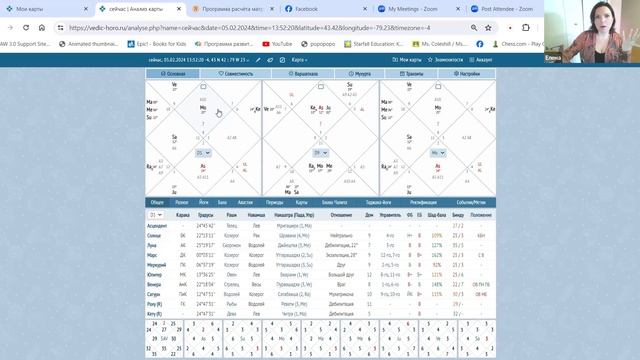
Task: Open the Chess.com bookmark
Action: point(518,44)
